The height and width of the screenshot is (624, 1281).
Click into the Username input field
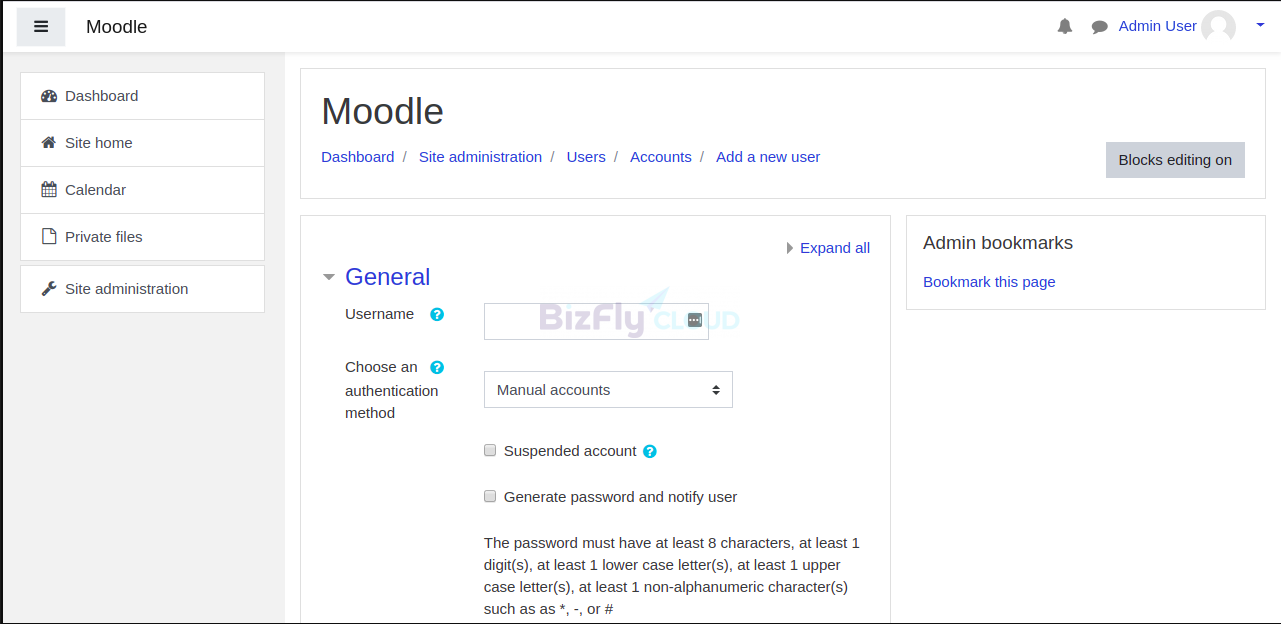[596, 321]
